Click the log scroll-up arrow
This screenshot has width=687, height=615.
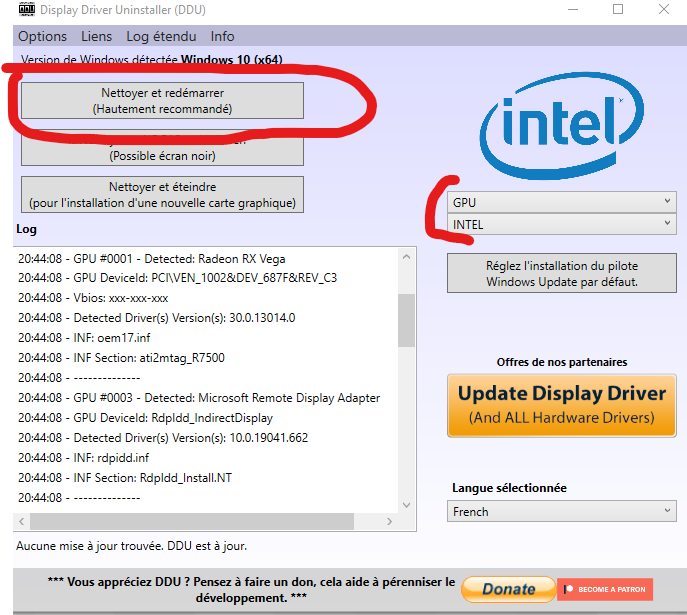[406, 257]
